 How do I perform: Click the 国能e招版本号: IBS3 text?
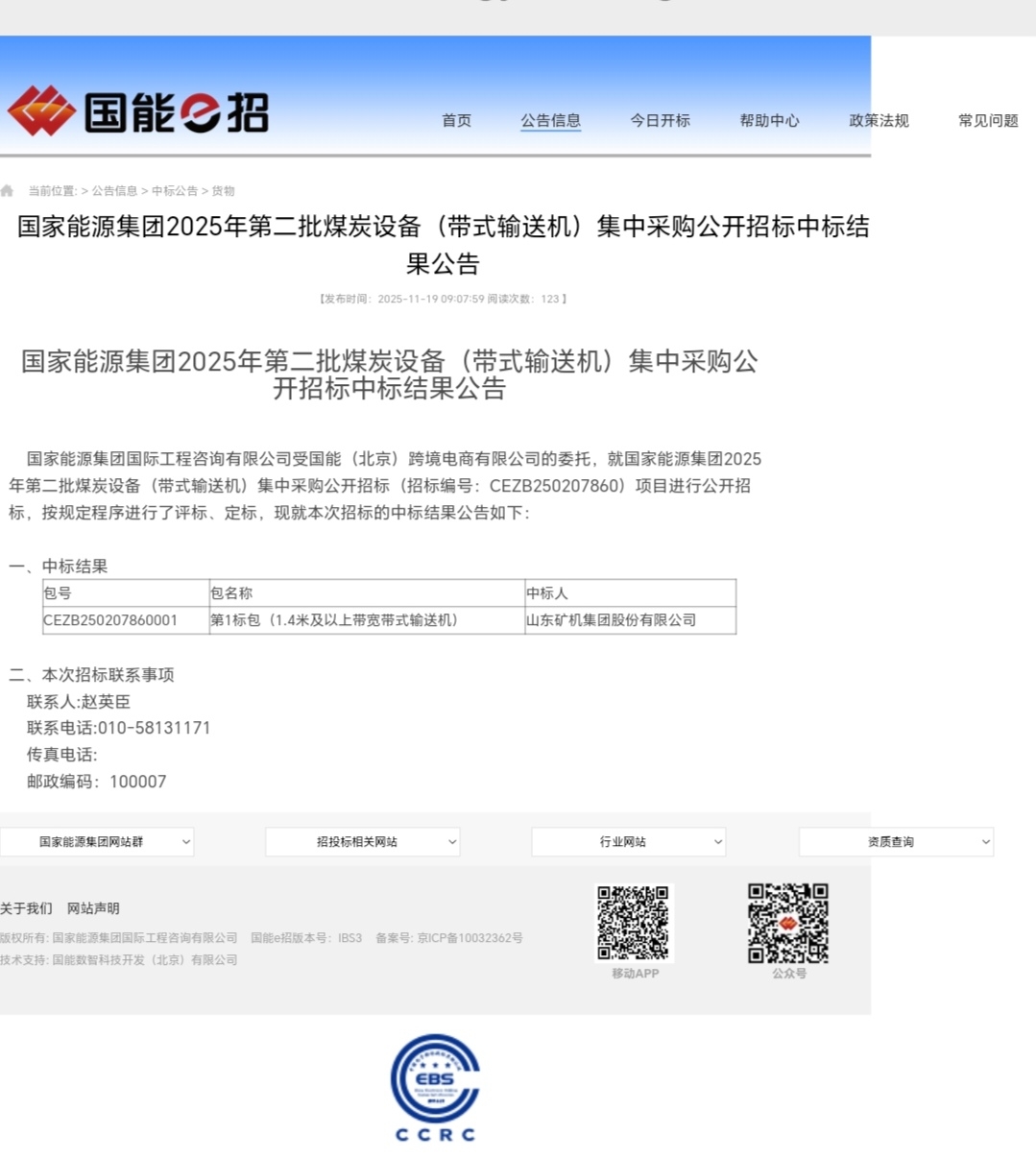click(306, 938)
